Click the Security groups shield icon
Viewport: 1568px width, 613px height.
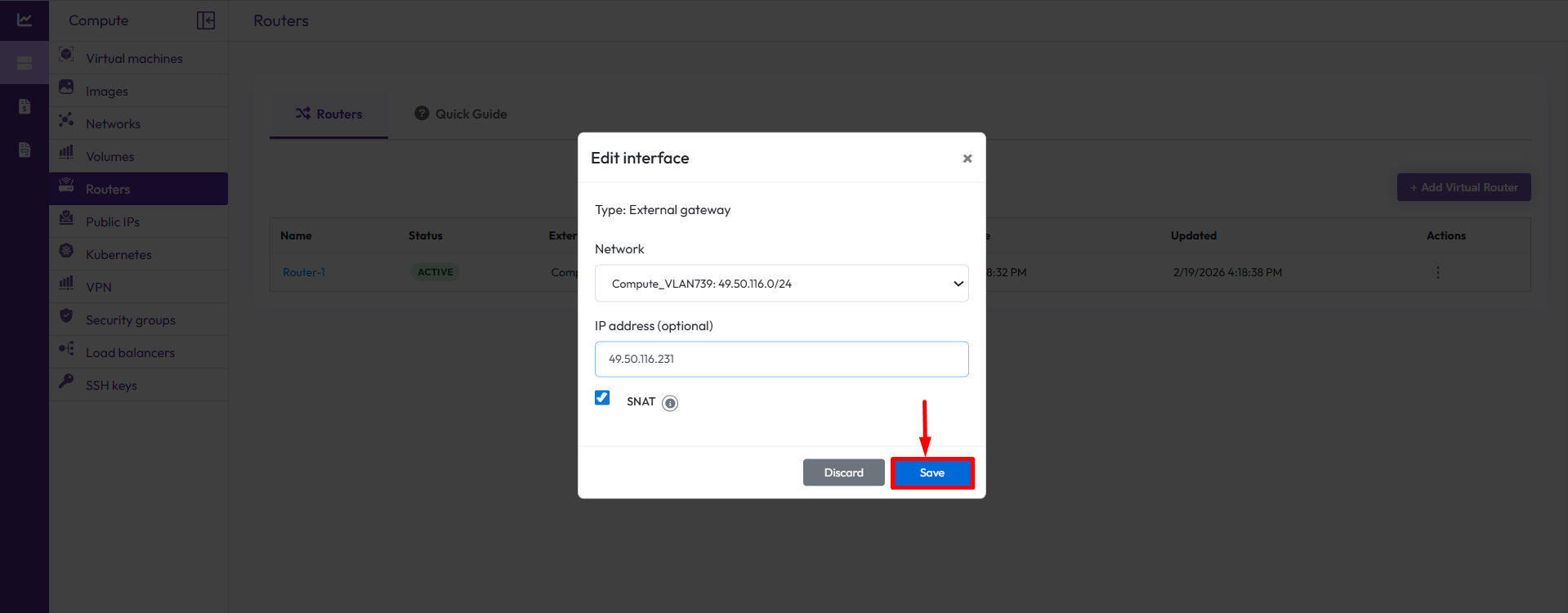click(67, 316)
